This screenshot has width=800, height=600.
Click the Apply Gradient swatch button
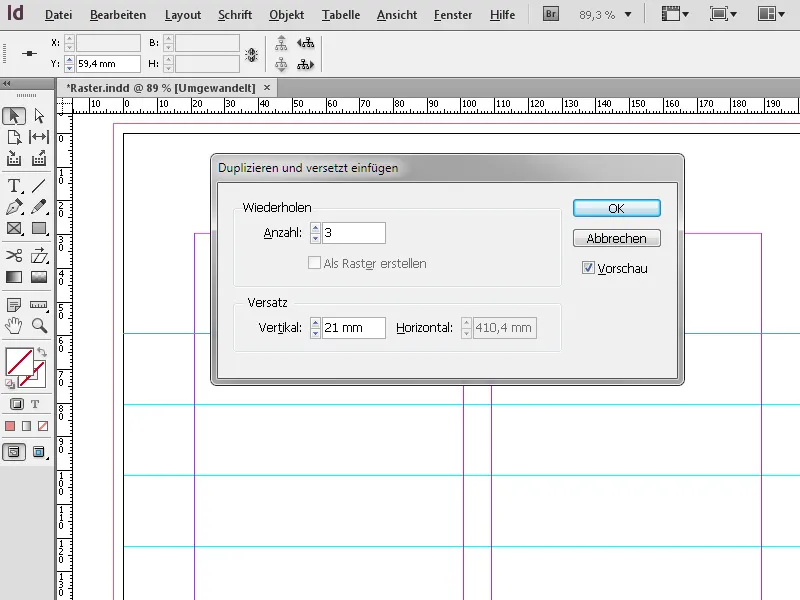tap(27, 426)
